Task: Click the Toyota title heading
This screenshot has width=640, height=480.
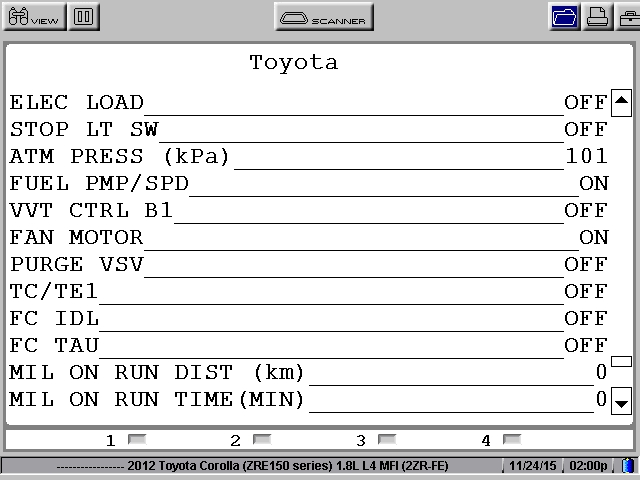Action: pyautogui.click(x=294, y=63)
